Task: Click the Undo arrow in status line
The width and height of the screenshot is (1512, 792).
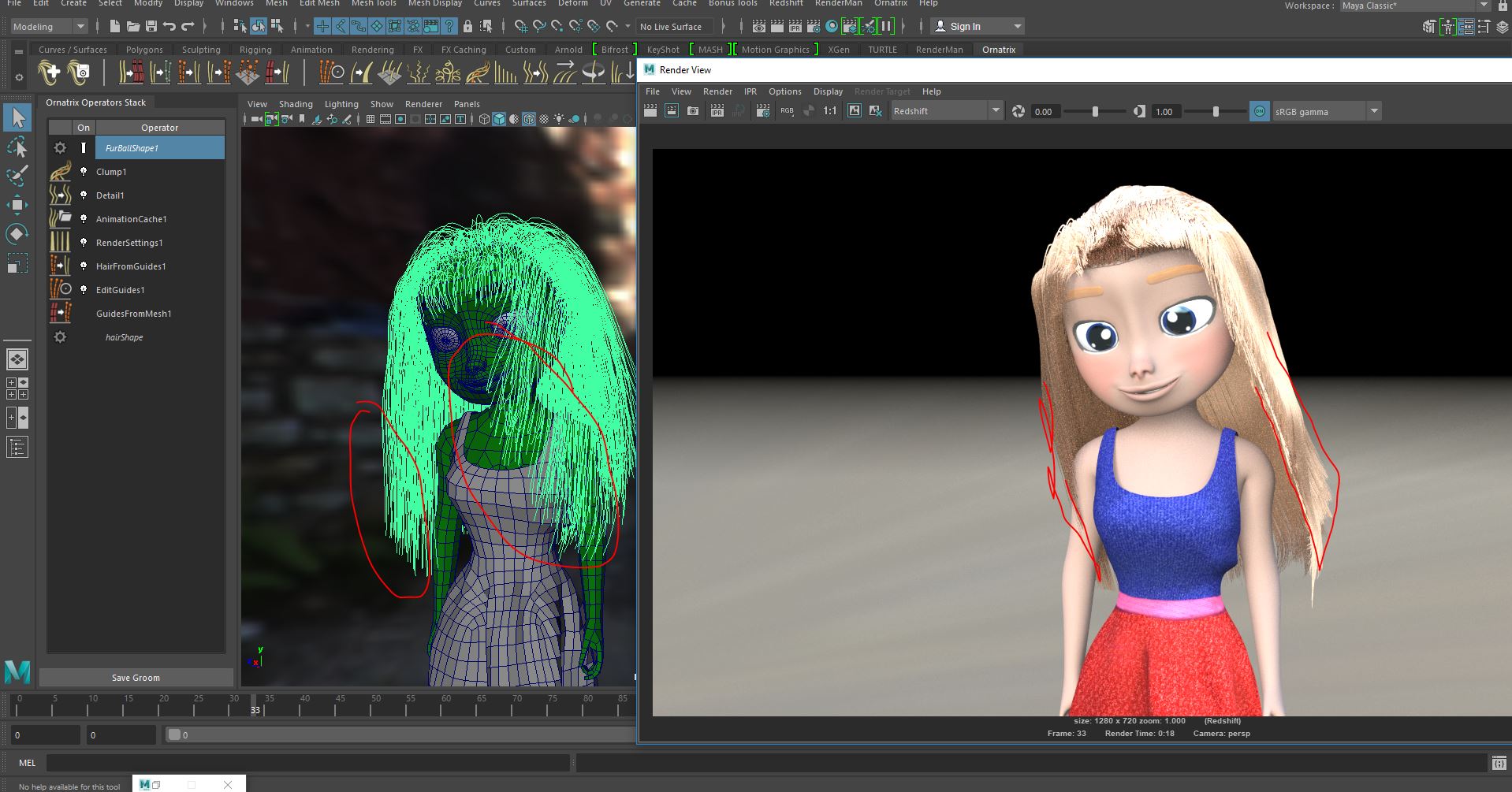Action: [169, 27]
